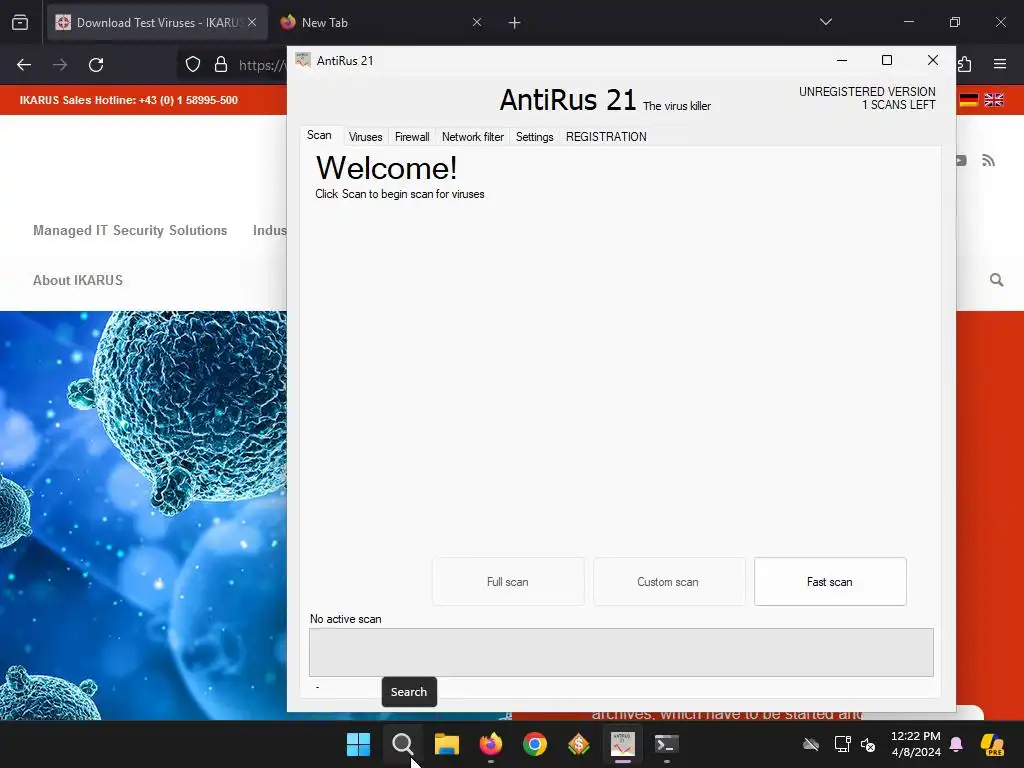Open the notification bell in the tray
Screen dimensions: 1024x768
tap(956, 744)
